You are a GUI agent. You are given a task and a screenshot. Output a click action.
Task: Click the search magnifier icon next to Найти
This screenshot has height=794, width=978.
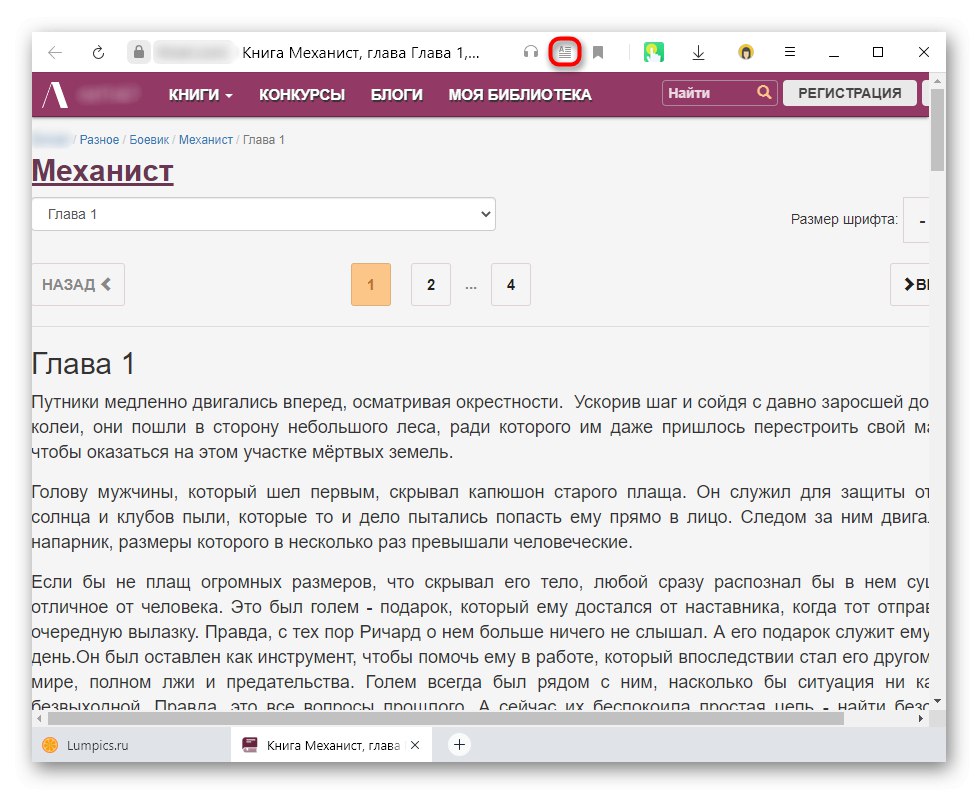pyautogui.click(x=764, y=92)
